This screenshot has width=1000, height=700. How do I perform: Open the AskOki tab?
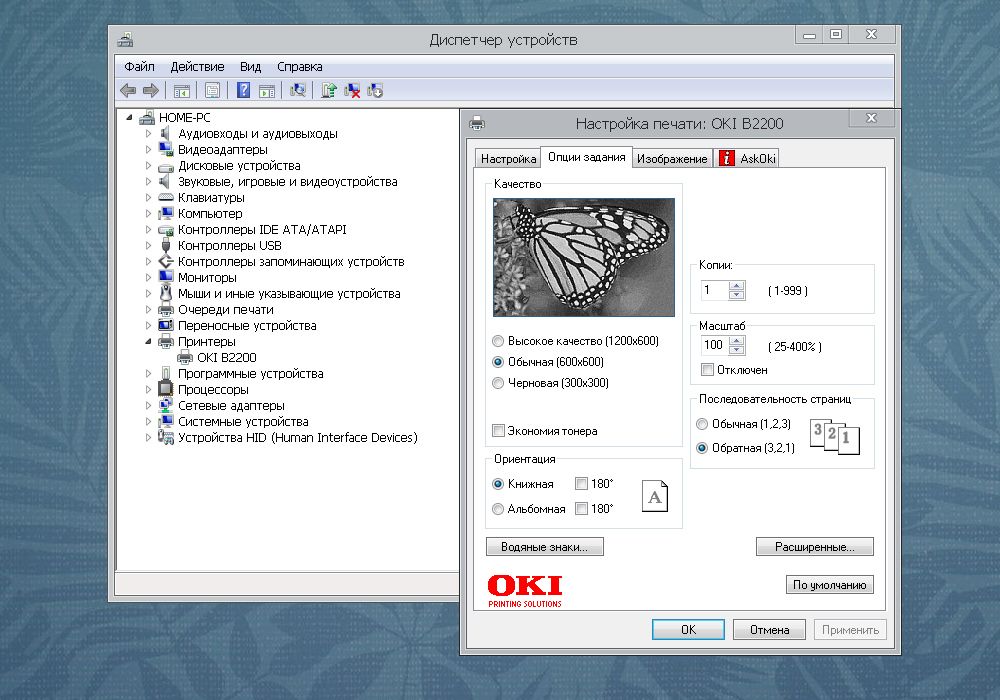click(747, 159)
